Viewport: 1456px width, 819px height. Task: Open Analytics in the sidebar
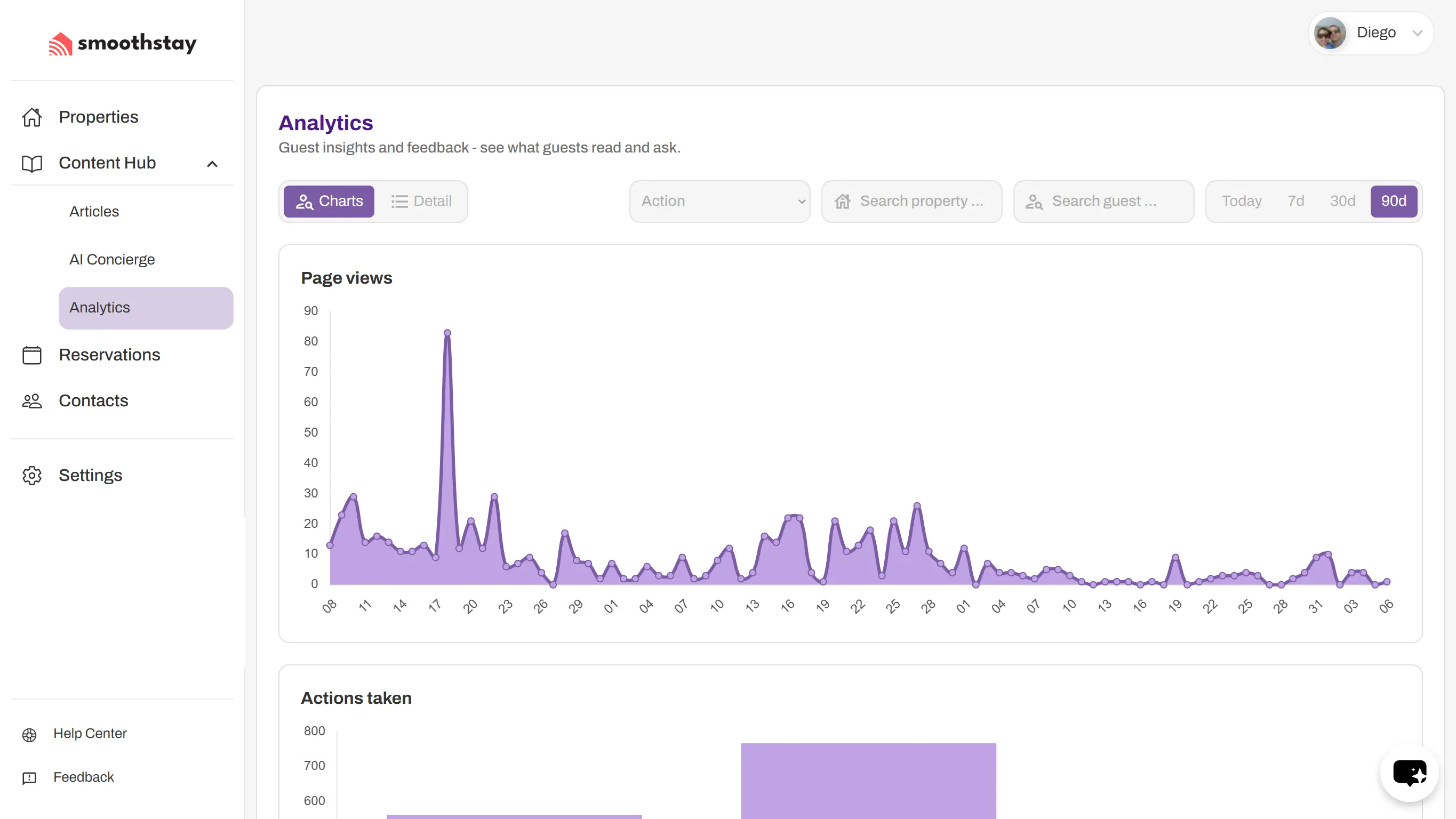click(x=146, y=308)
